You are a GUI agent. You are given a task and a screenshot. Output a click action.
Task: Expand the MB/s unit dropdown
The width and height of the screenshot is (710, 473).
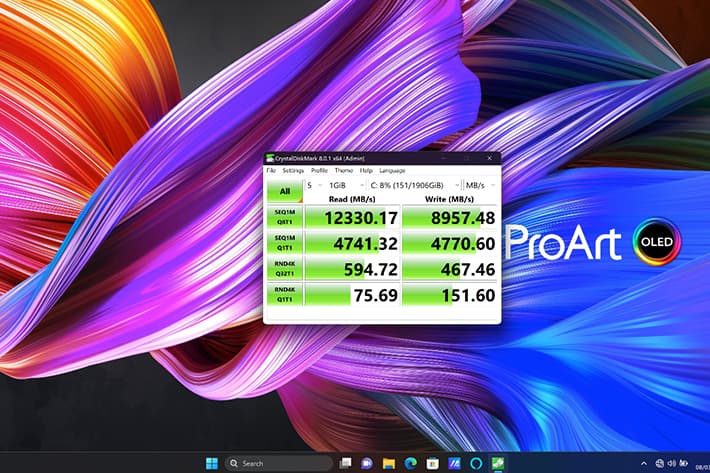[480, 185]
